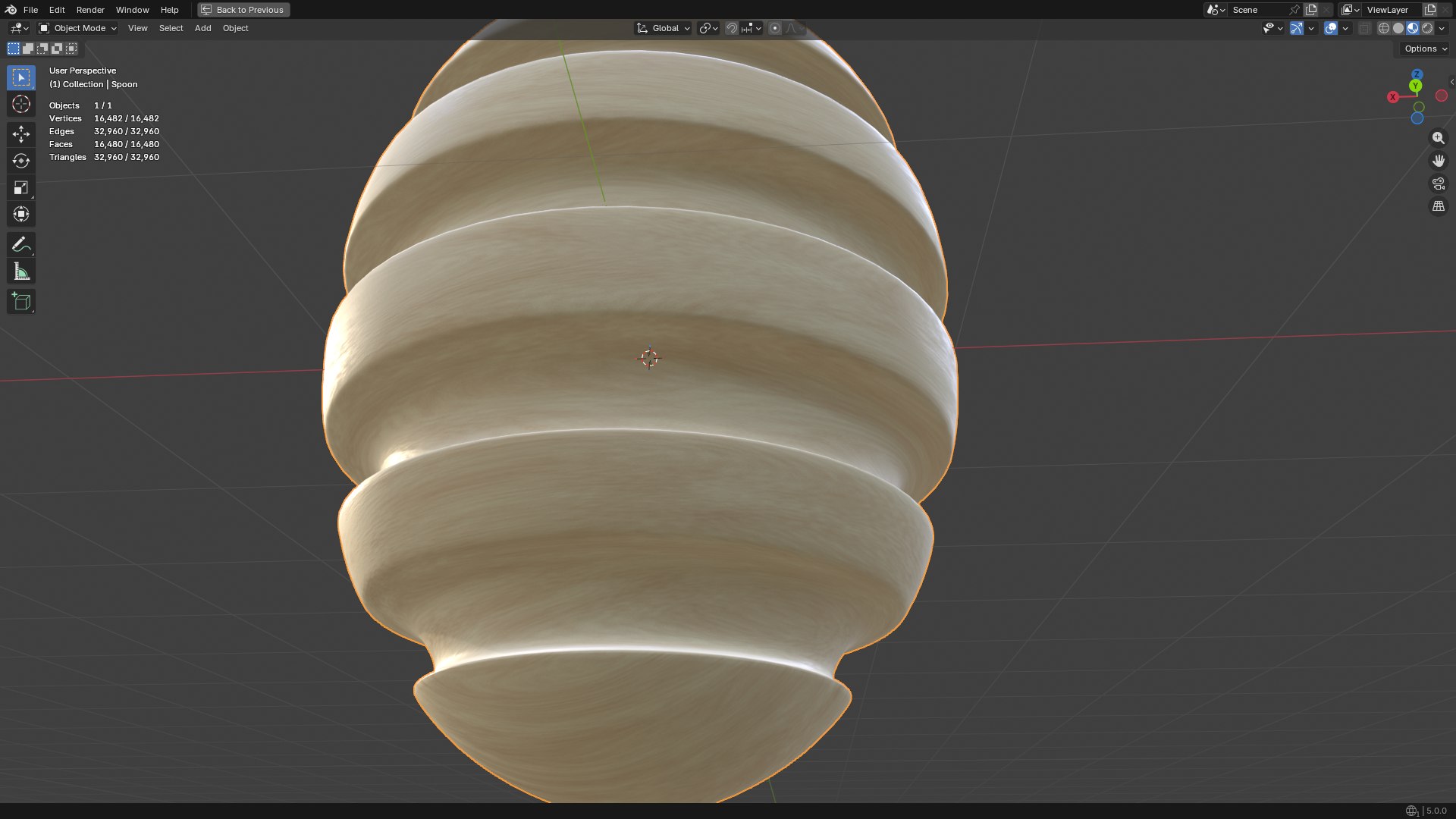
Task: Click the new scene copy icon
Action: tap(1311, 10)
